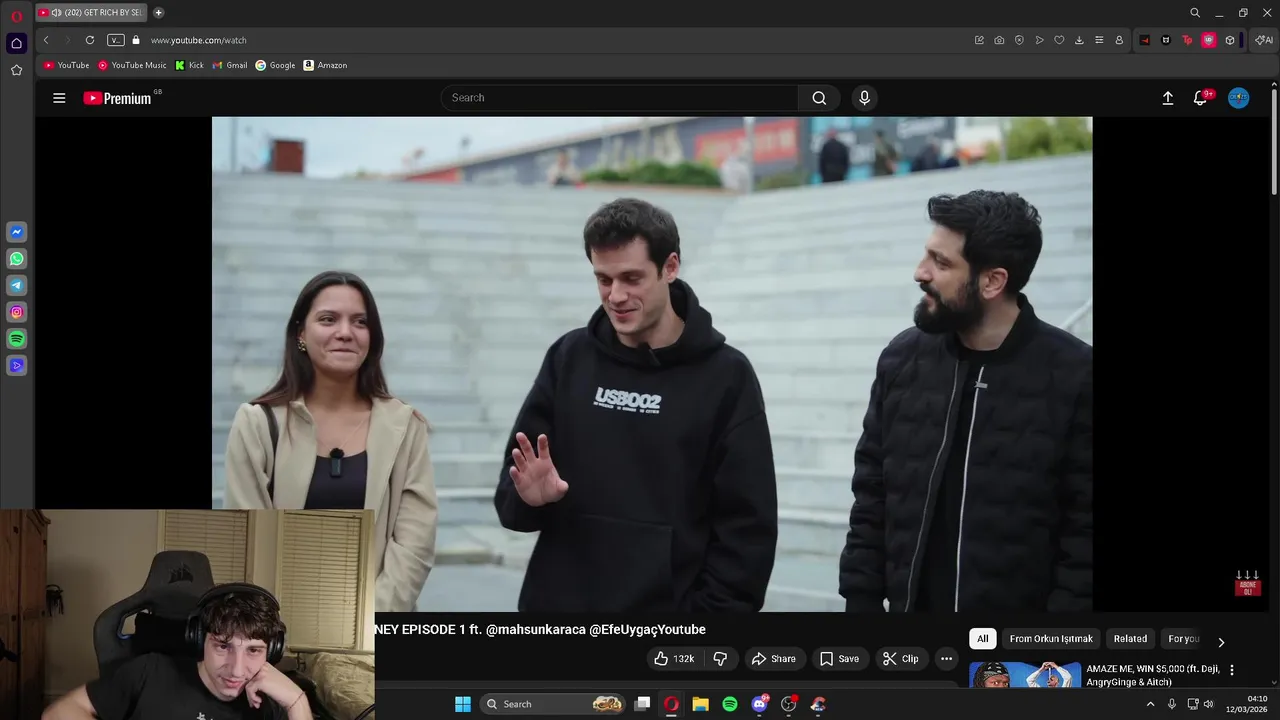This screenshot has width=1280, height=720.
Task: Open the Opera main menu logo
Action: (16, 16)
